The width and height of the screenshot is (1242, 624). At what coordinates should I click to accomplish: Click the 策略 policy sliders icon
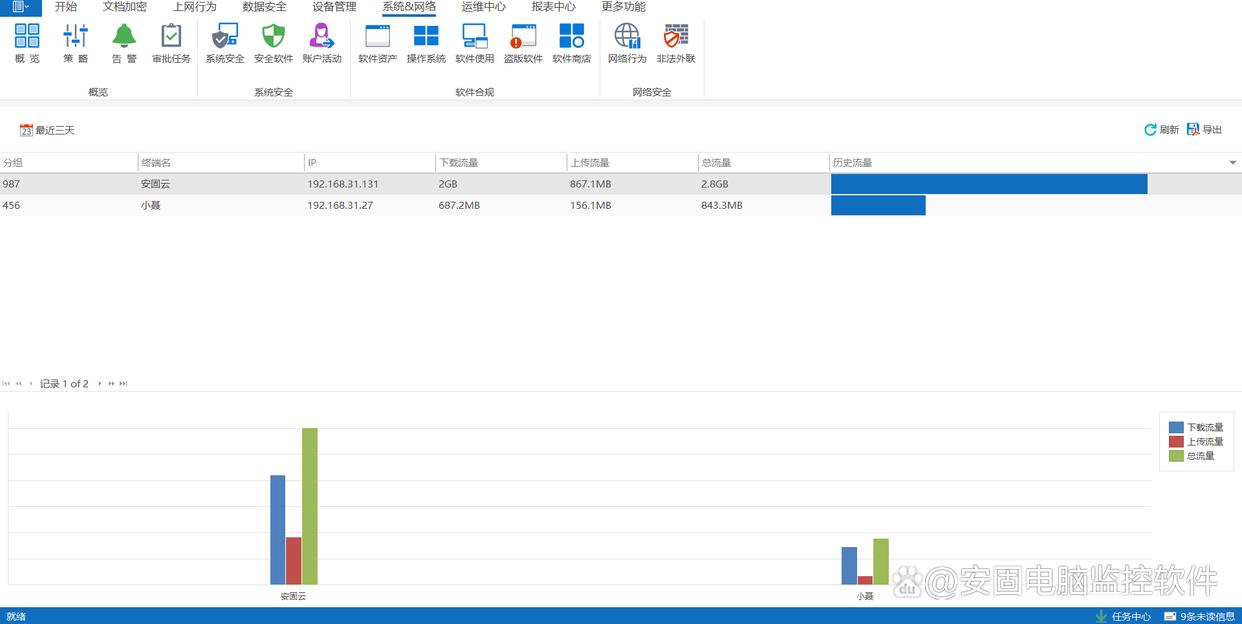[x=76, y=37]
